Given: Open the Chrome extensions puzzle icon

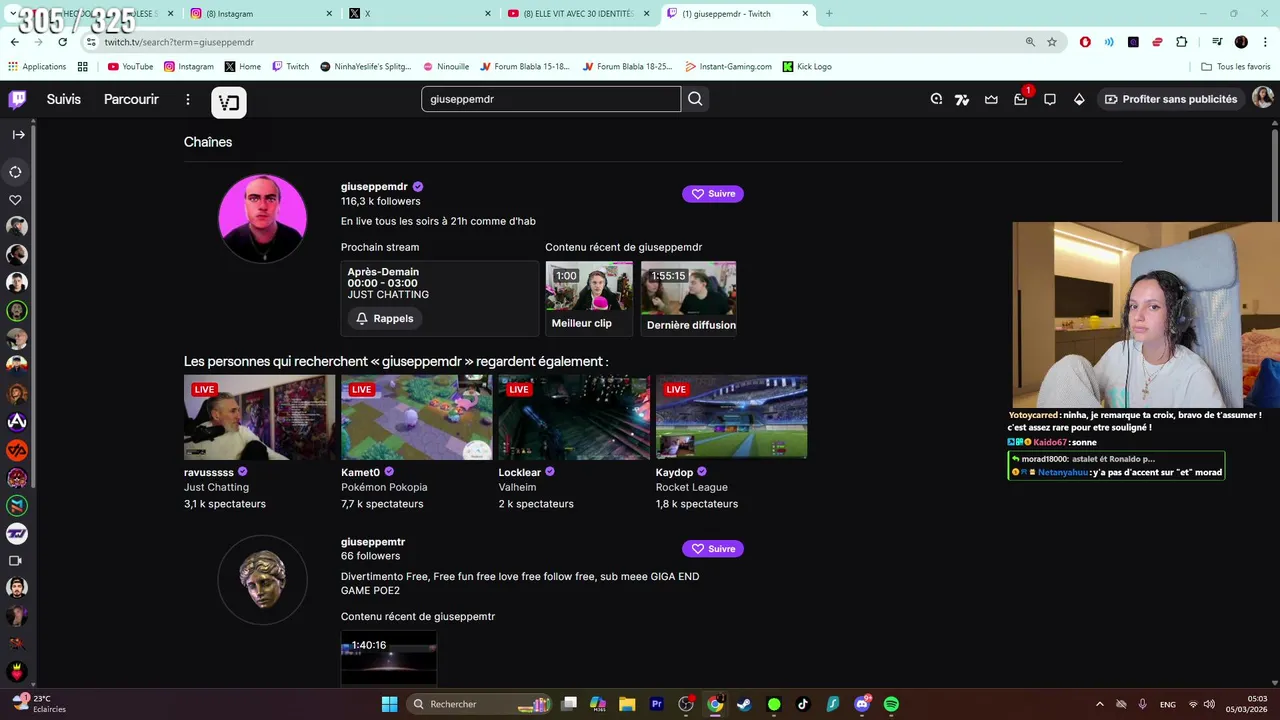Looking at the screenshot, I should coord(1181,42).
